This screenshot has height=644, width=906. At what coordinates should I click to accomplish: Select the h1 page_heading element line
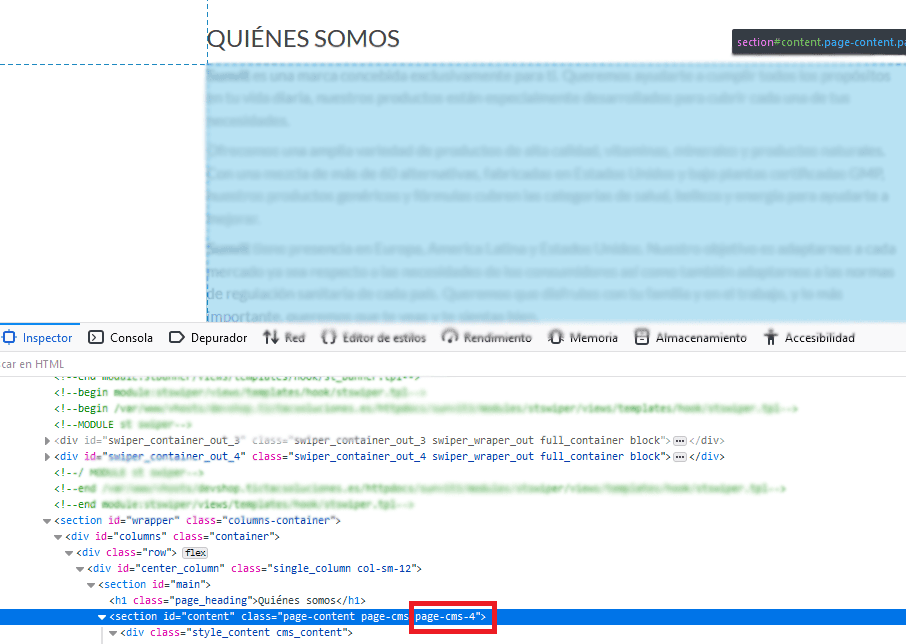pos(237,601)
